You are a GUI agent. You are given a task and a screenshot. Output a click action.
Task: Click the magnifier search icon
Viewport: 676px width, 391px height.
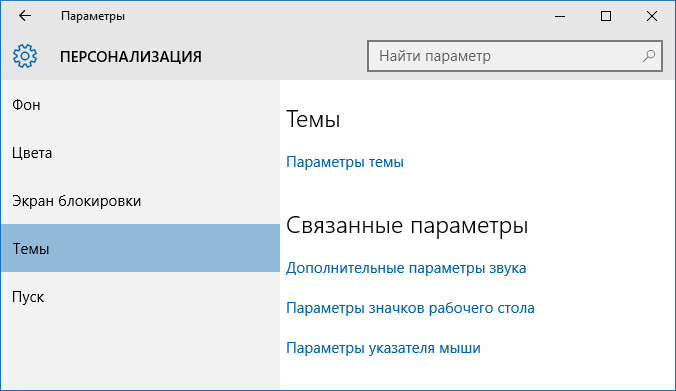(649, 56)
